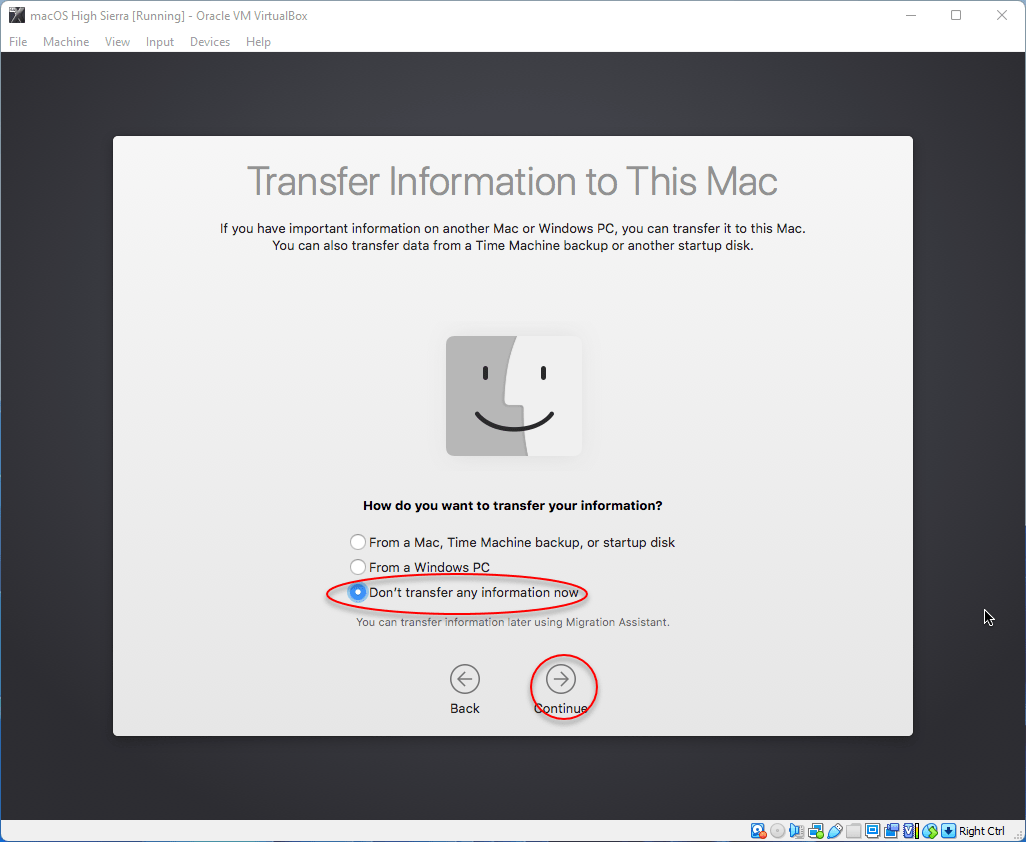Maximize the VirtualBox window
The height and width of the screenshot is (842, 1026).
tap(956, 16)
